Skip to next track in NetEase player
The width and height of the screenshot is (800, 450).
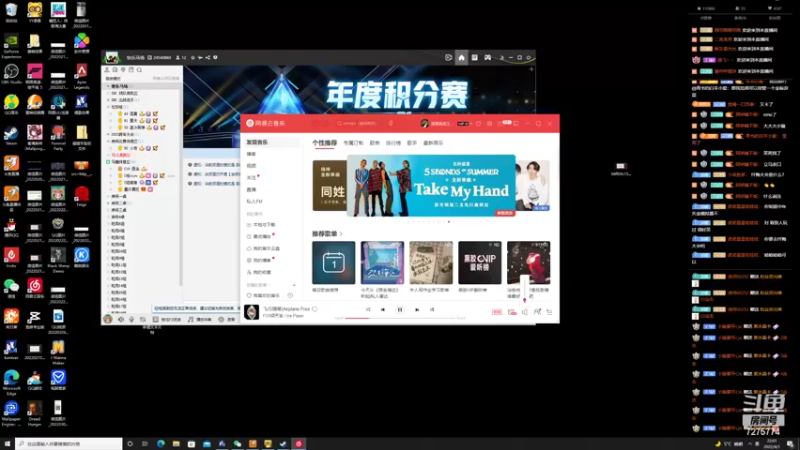coord(417,309)
